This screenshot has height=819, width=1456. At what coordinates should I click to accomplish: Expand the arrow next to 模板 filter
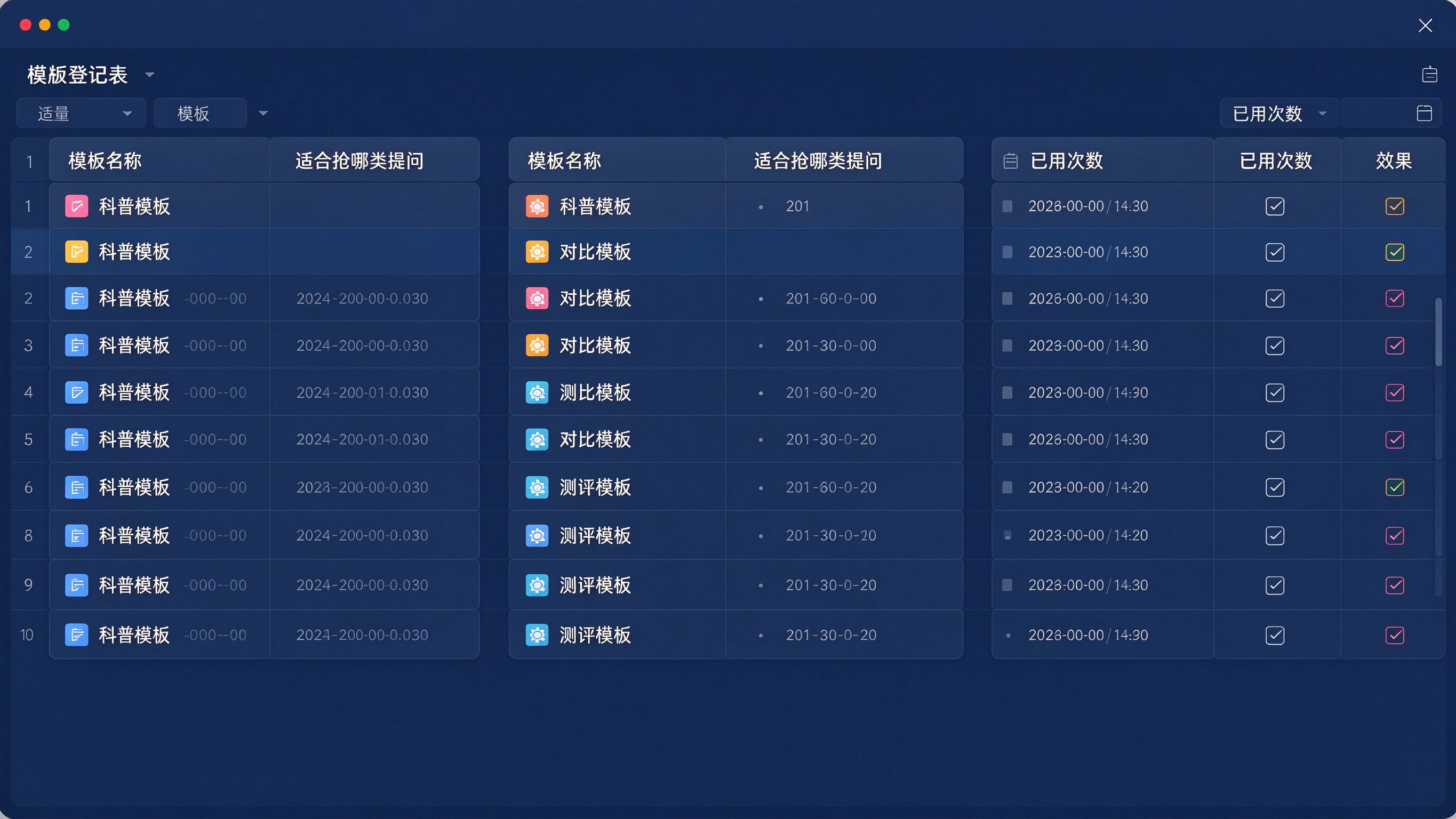click(263, 114)
